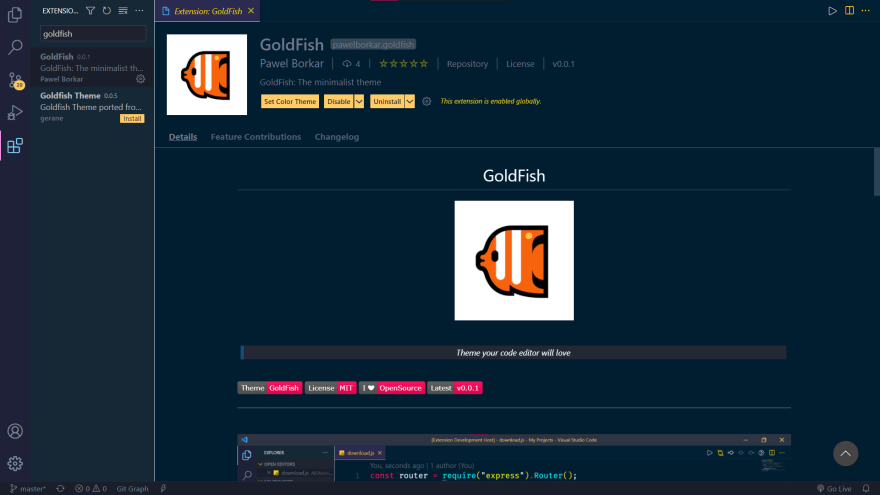Open the Run and Debug view

[15, 113]
